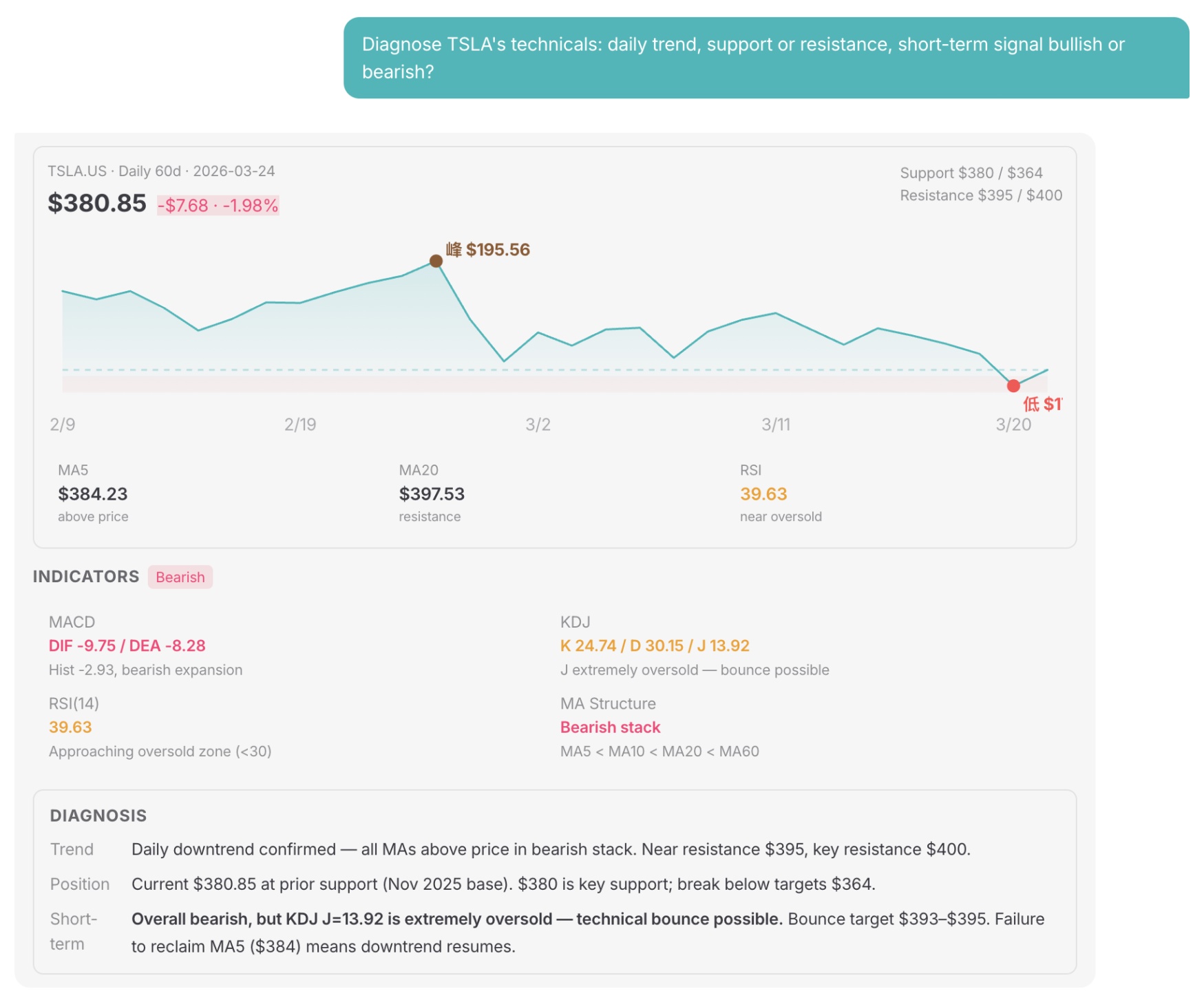Click the Resistance $395 / $400 label

click(x=980, y=195)
